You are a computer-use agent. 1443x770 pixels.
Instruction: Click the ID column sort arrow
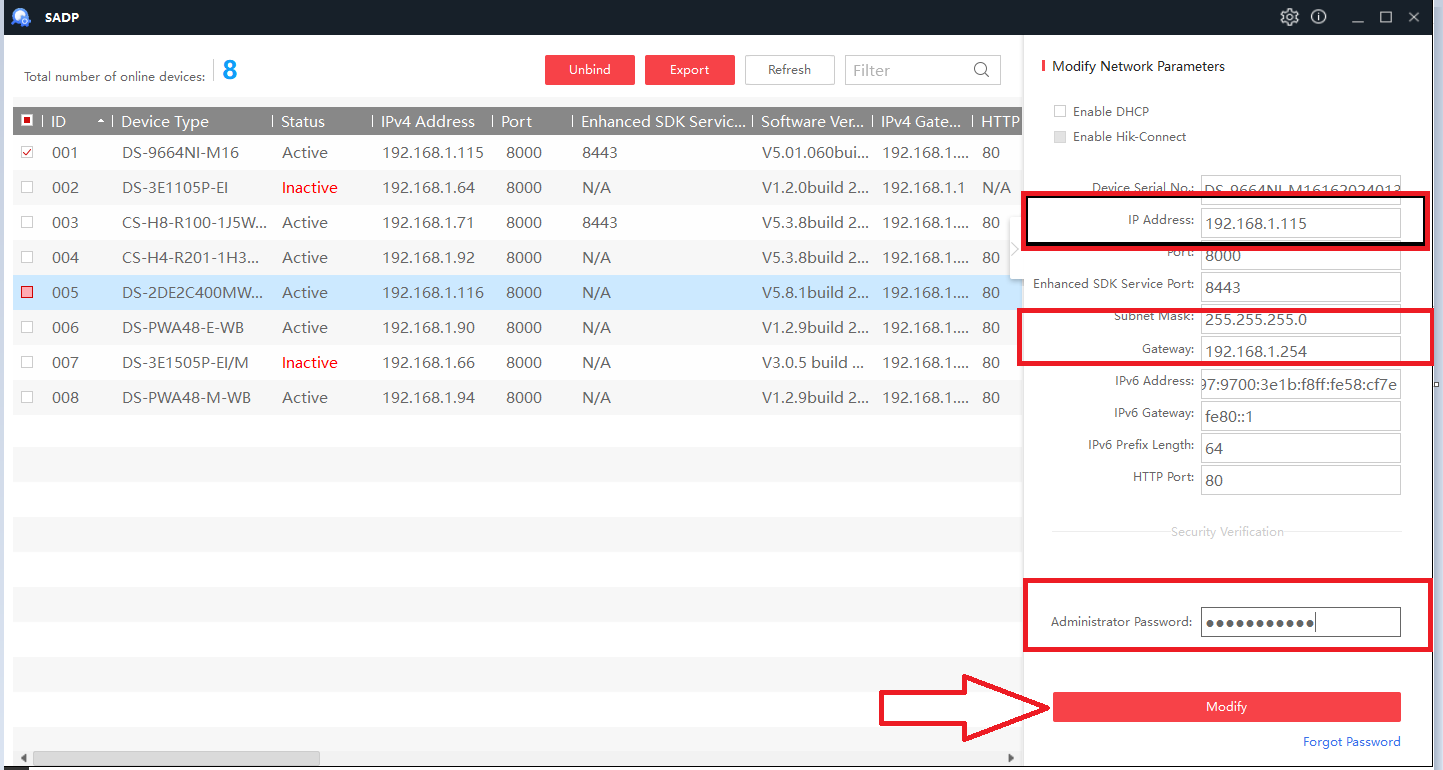pos(101,121)
